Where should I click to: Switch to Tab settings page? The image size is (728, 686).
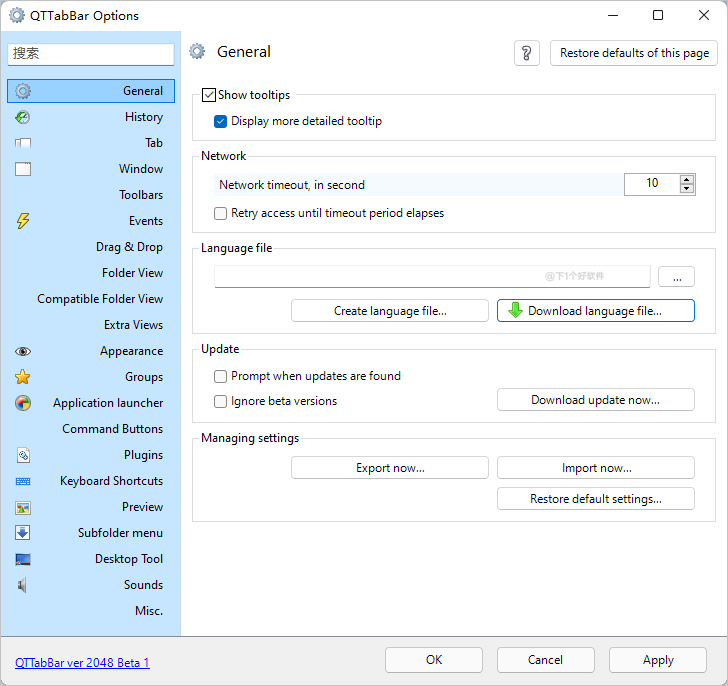[x=91, y=143]
